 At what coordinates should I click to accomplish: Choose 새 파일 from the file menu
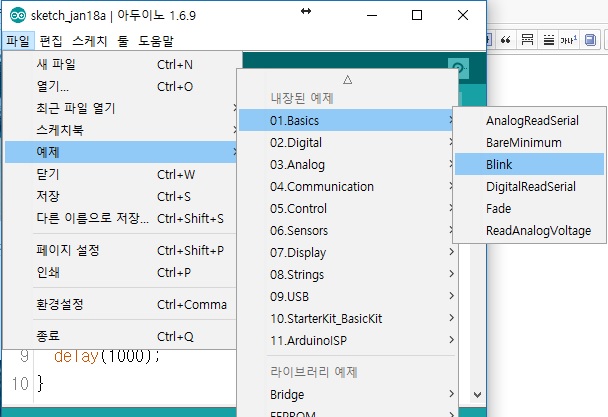[x=121, y=64]
